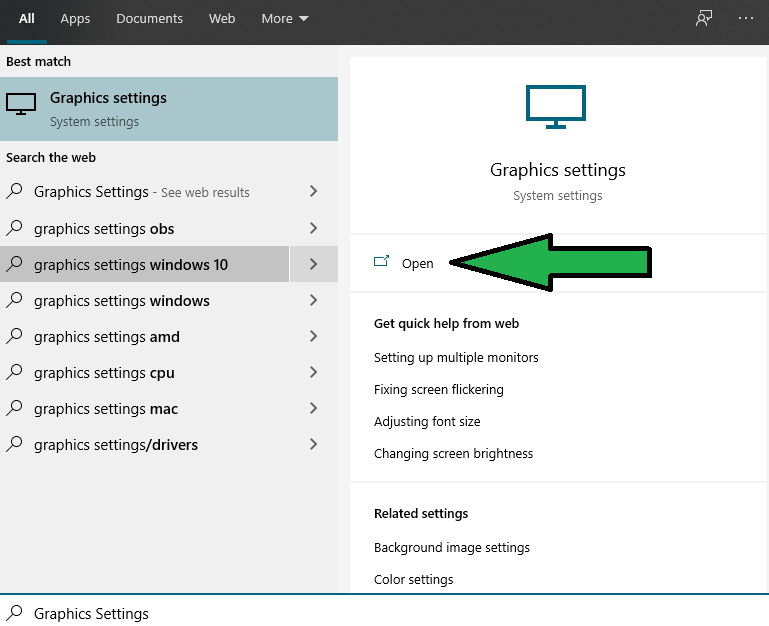Open 'Adjusting font size' help link
The height and width of the screenshot is (626, 769).
pos(427,421)
